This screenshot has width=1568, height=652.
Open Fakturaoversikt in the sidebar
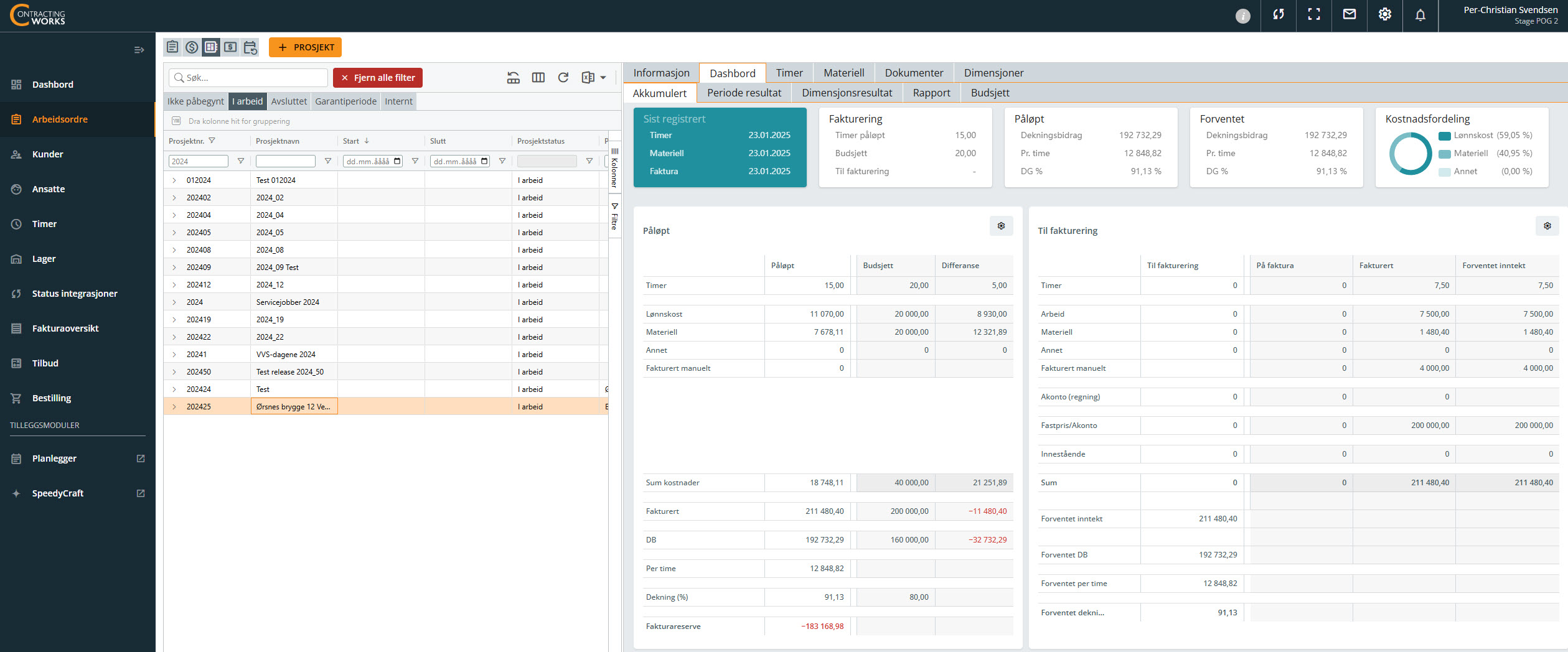coord(77,328)
